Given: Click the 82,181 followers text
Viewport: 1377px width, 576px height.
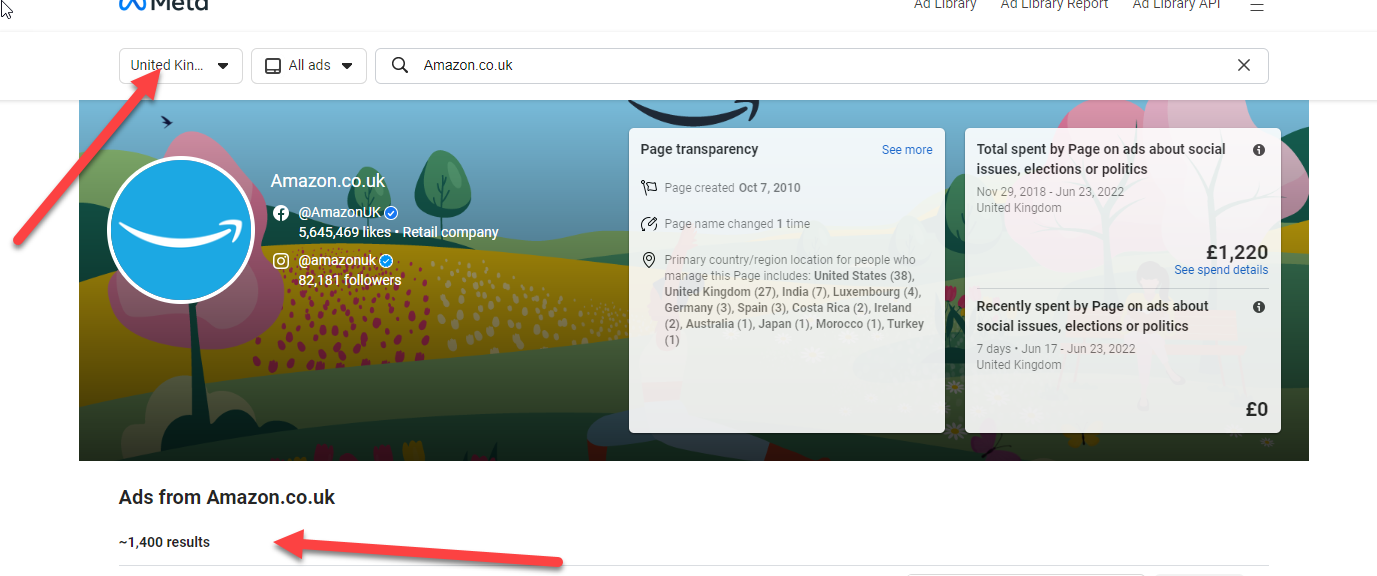Looking at the screenshot, I should tap(350, 280).
